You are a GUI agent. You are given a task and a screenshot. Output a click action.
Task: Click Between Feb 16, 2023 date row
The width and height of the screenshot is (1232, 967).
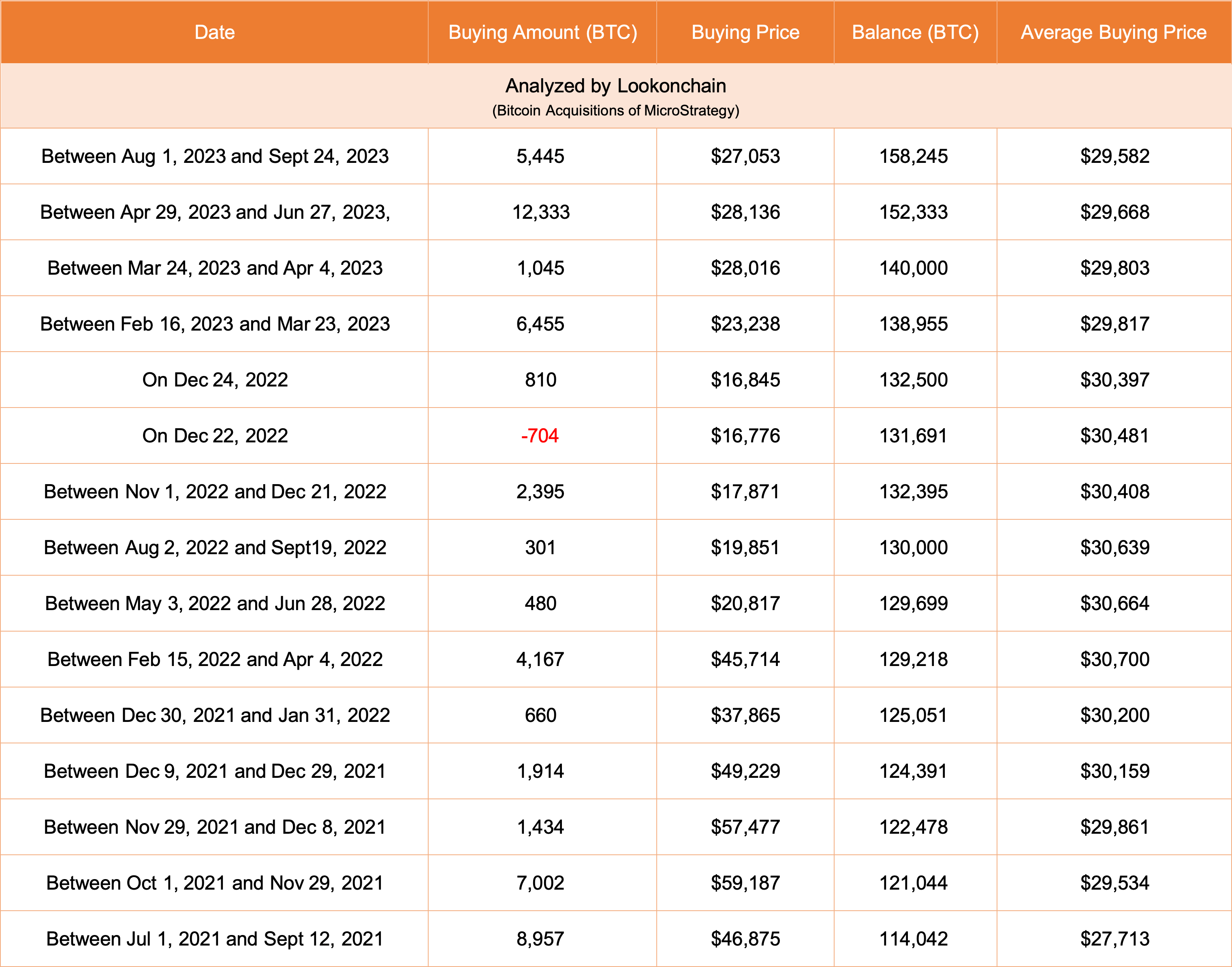(x=215, y=324)
